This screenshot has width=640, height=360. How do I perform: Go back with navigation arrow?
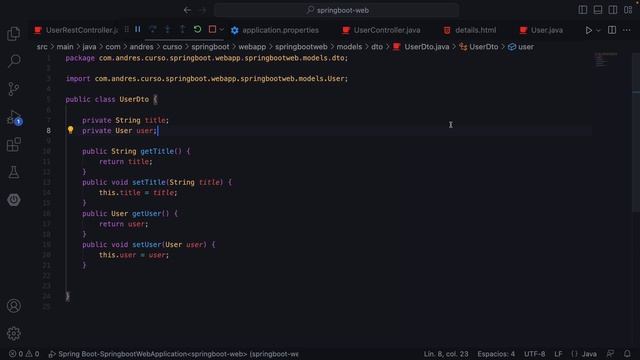click(x=187, y=10)
